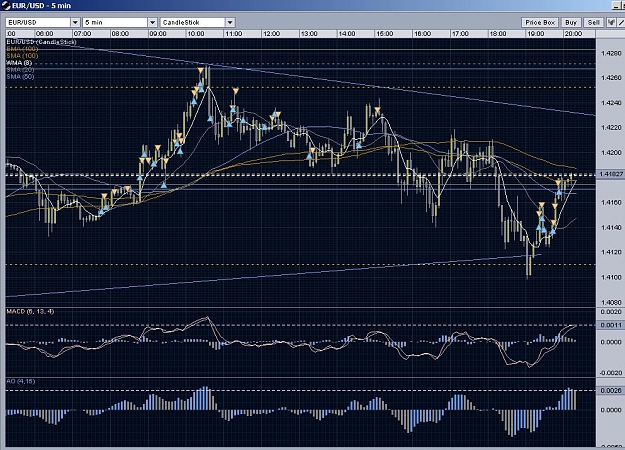
Task: Open the EUR/USD instrument dropdown arrow
Action: coord(75,22)
